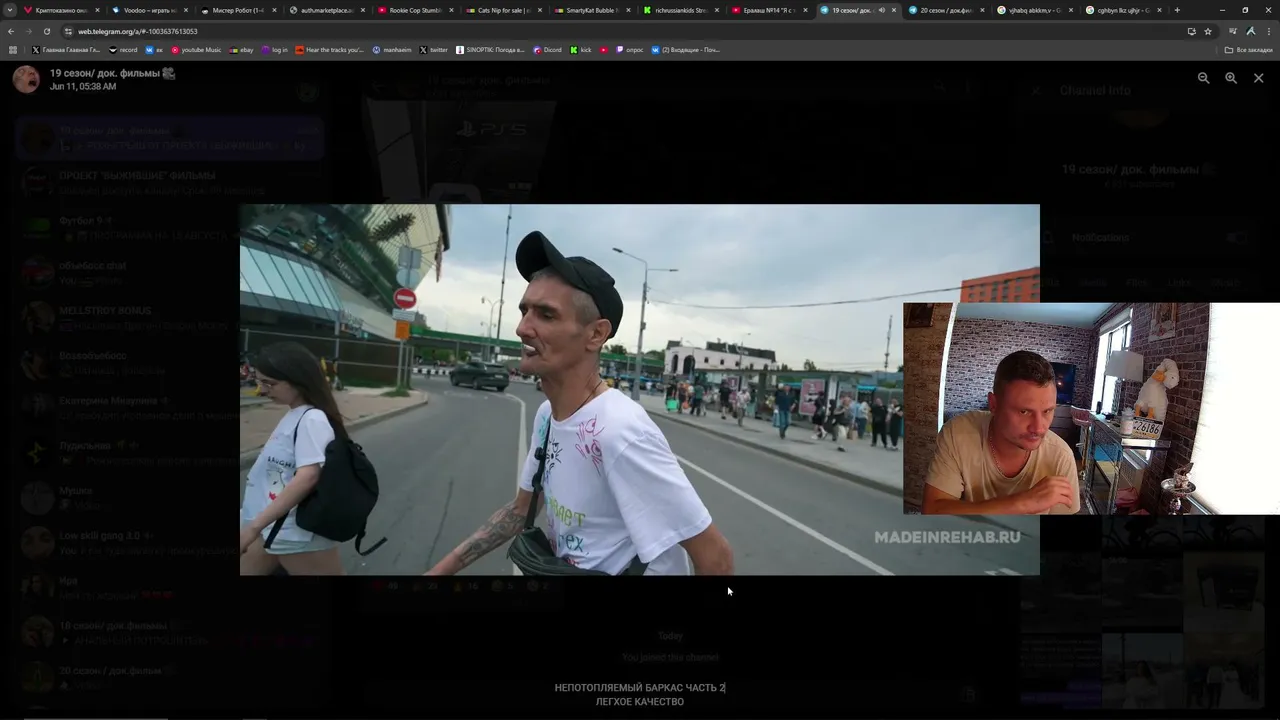The image size is (1280, 720).
Task: Open the Входящие mail bookmark
Action: [x=685, y=50]
